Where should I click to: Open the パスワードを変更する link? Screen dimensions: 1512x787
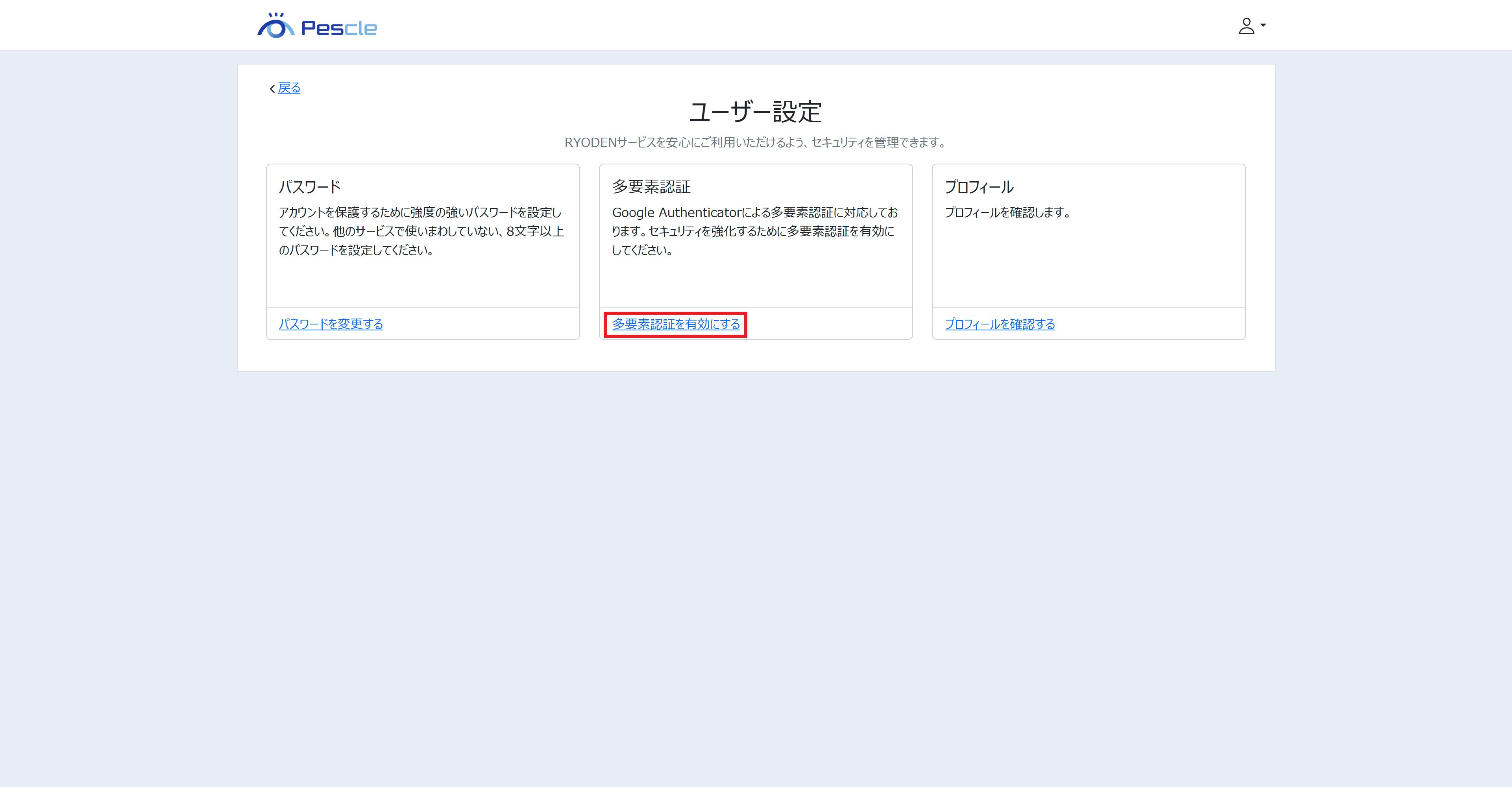pyautogui.click(x=331, y=324)
